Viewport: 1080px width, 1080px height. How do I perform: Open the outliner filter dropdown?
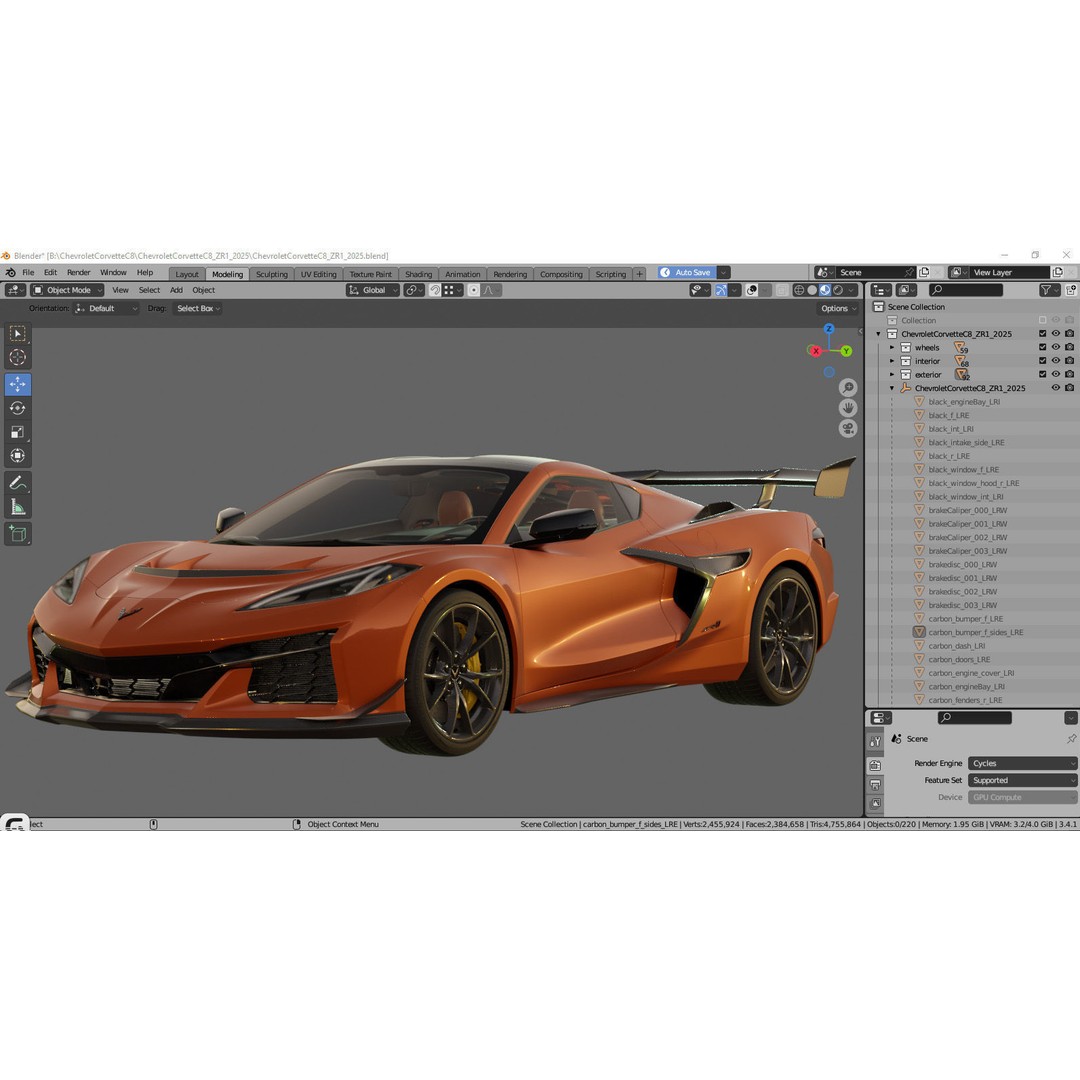(1049, 290)
